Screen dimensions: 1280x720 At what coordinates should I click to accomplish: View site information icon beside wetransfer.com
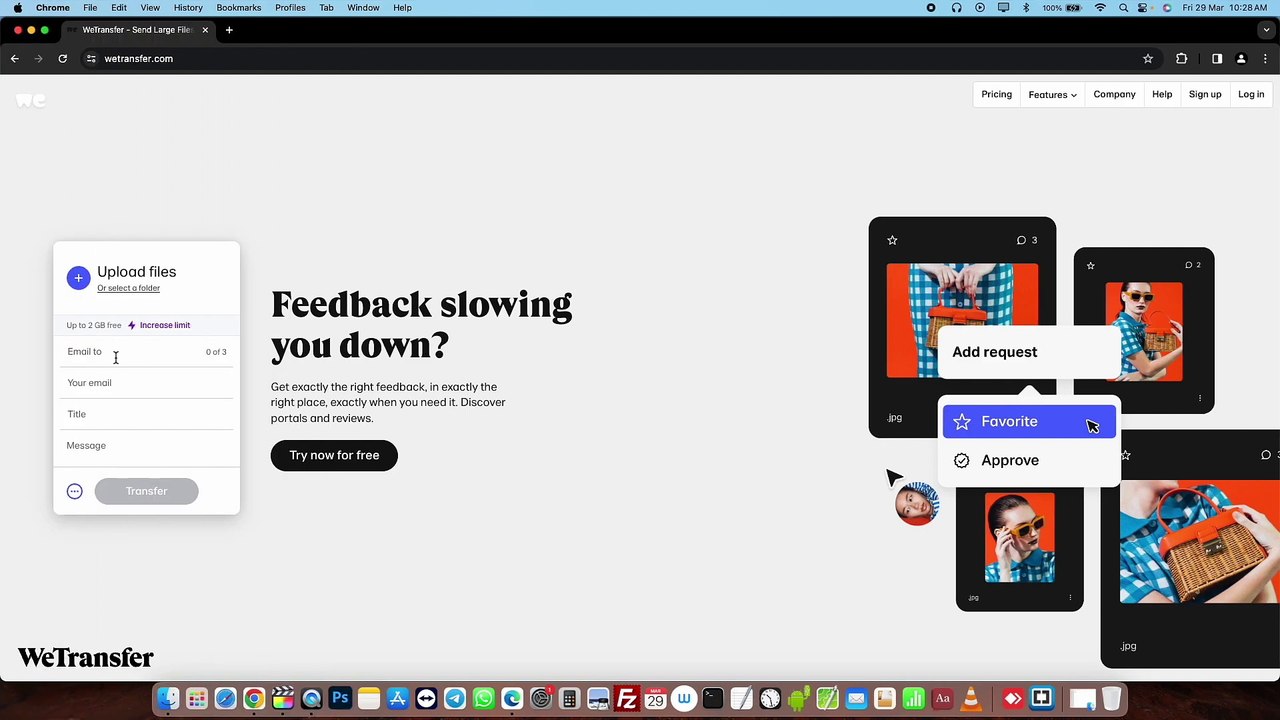pos(91,59)
